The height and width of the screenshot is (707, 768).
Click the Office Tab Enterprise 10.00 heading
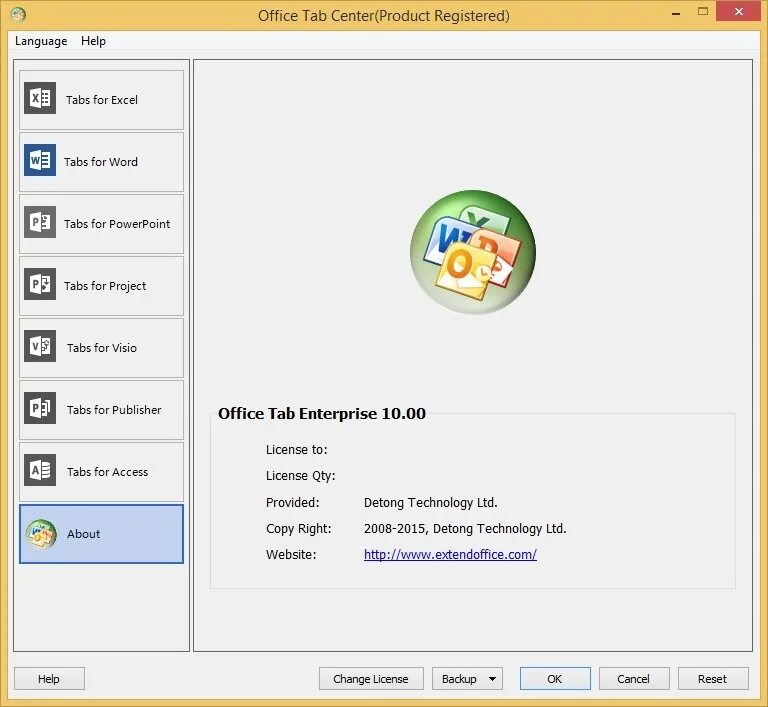(x=322, y=414)
